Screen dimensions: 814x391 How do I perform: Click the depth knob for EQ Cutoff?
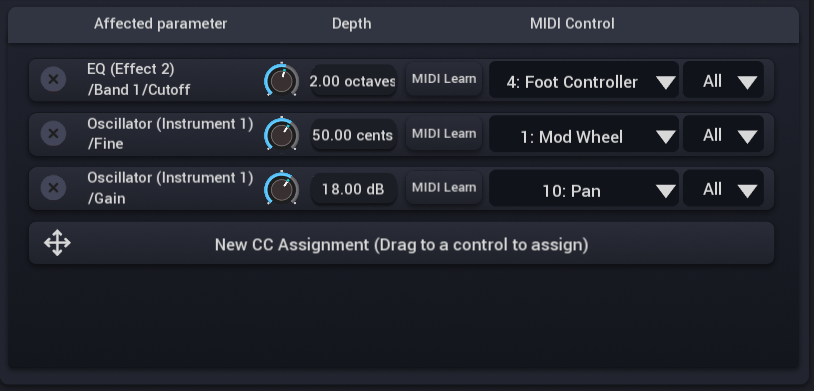[x=281, y=80]
